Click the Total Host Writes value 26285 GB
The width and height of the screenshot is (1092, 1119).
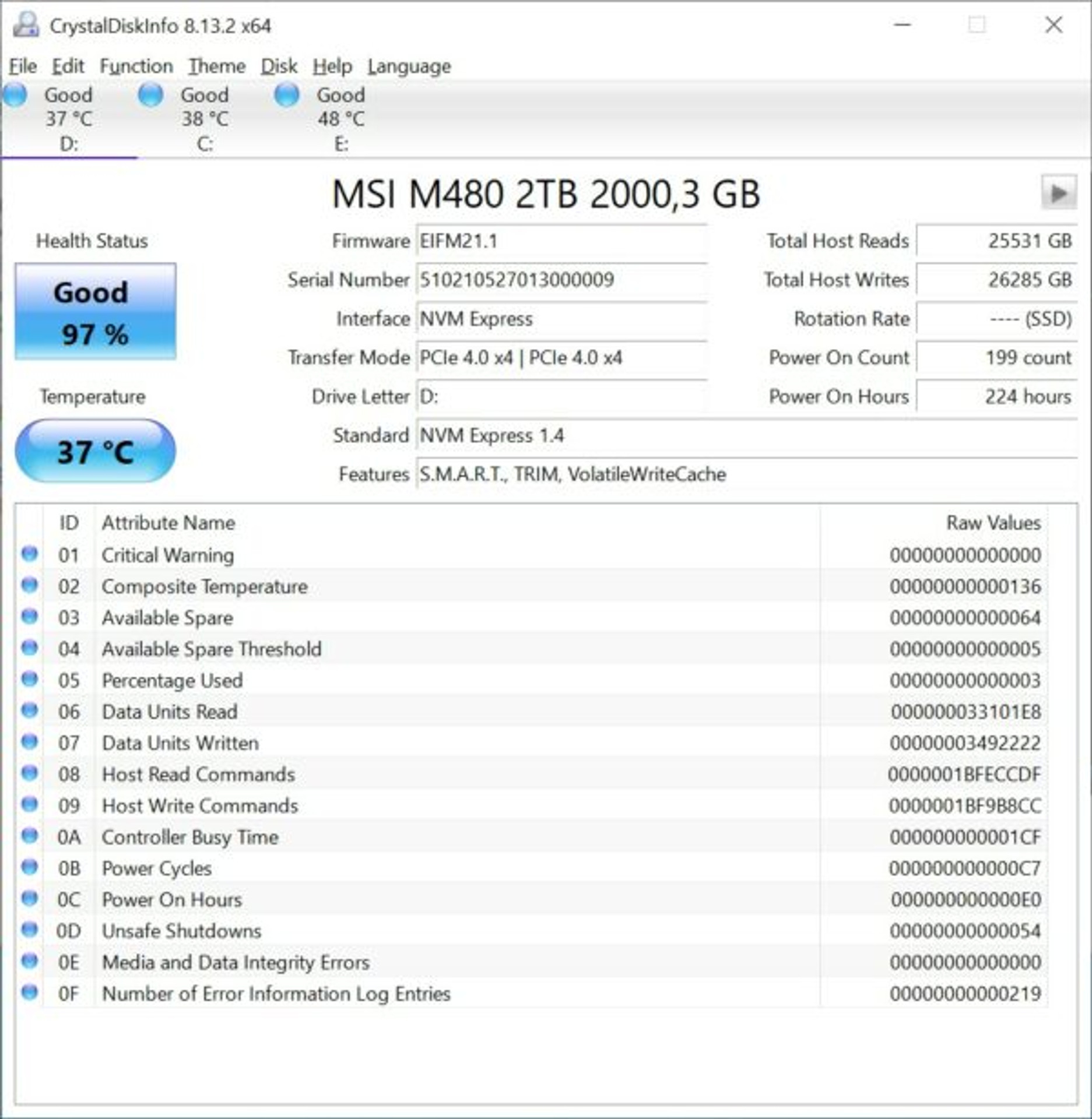996,280
